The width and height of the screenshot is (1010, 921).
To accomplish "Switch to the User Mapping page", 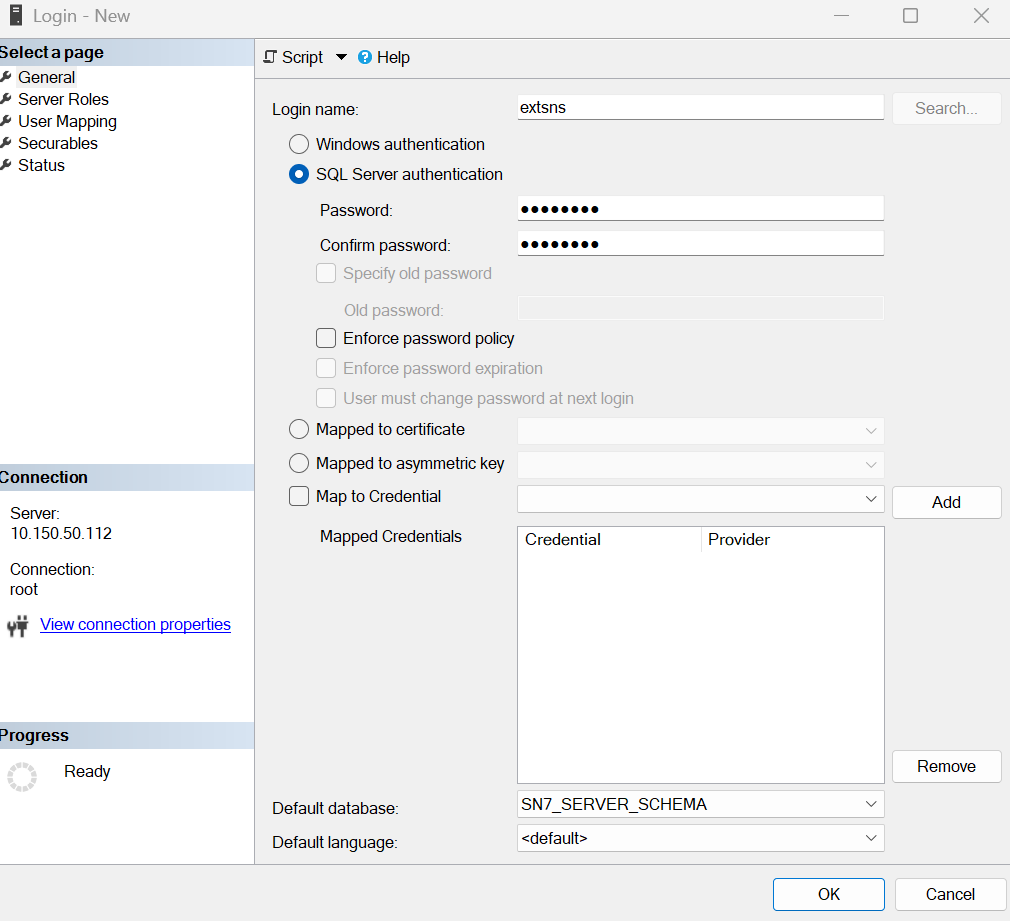I will point(67,121).
